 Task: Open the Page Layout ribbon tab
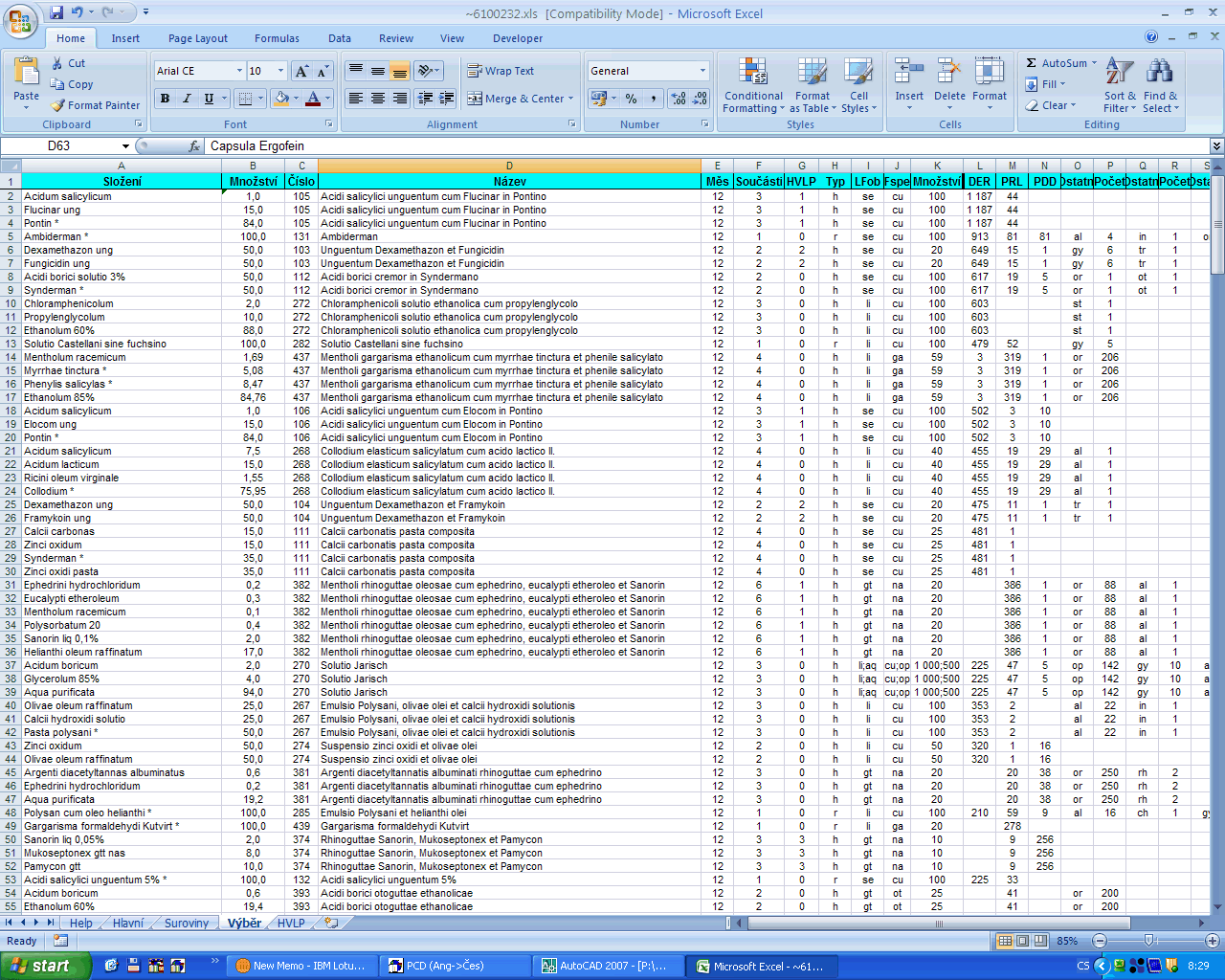(198, 38)
